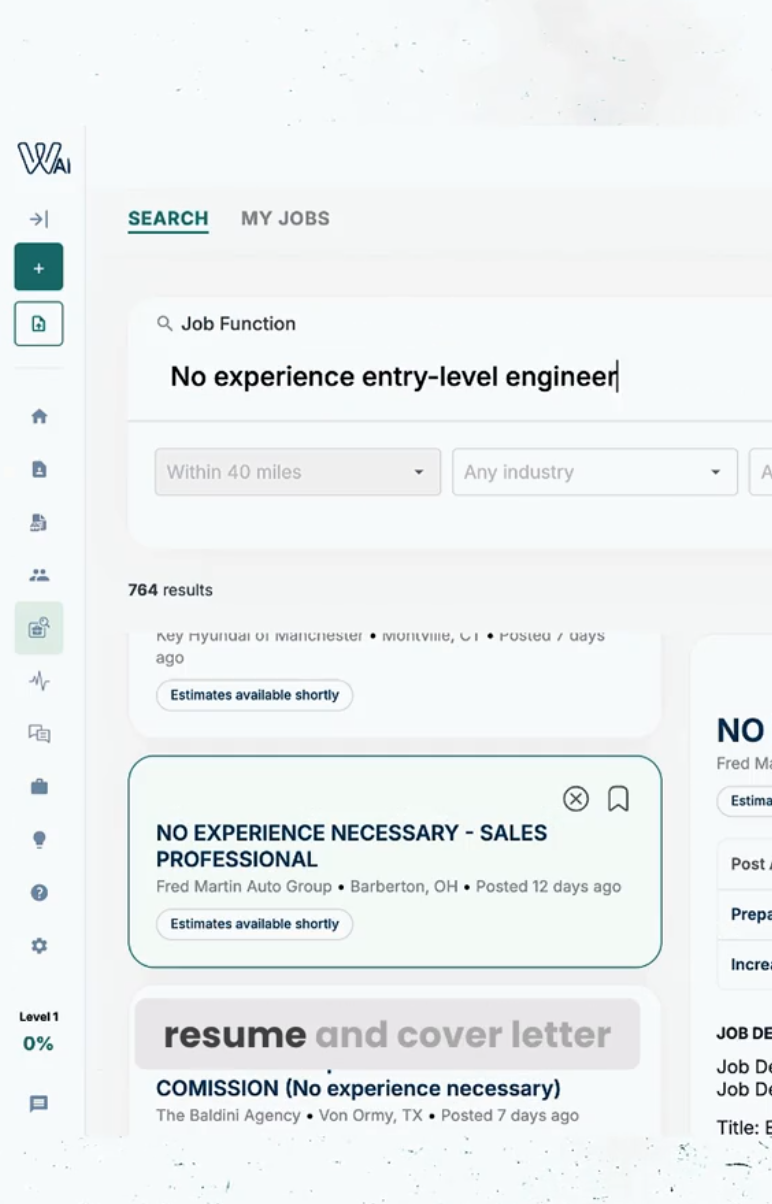Viewport: 772px width, 1204px height.
Task: Open messages via the chat bubbles icon
Action: click(38, 734)
